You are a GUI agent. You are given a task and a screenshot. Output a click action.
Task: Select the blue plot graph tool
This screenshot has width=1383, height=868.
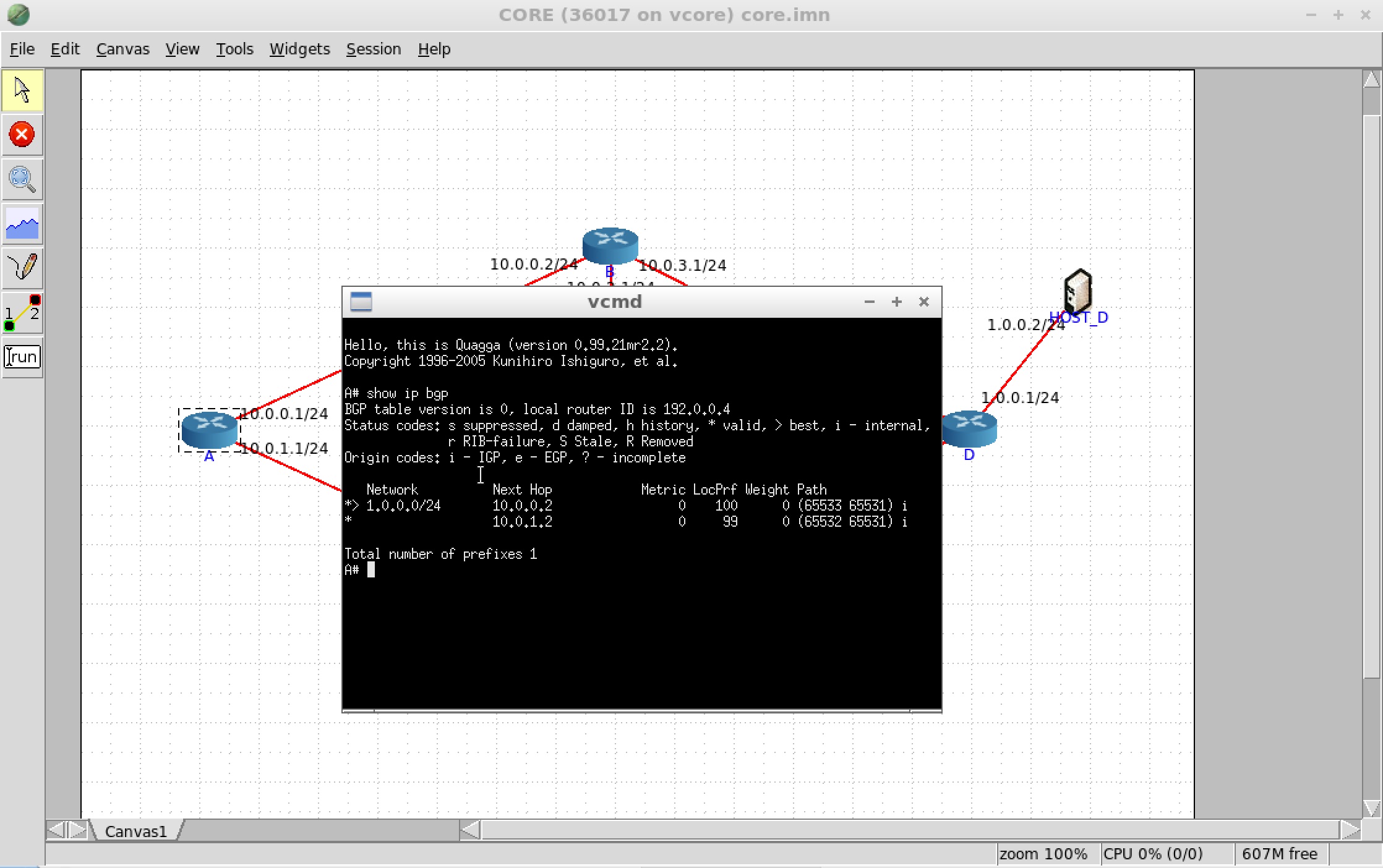coord(22,224)
